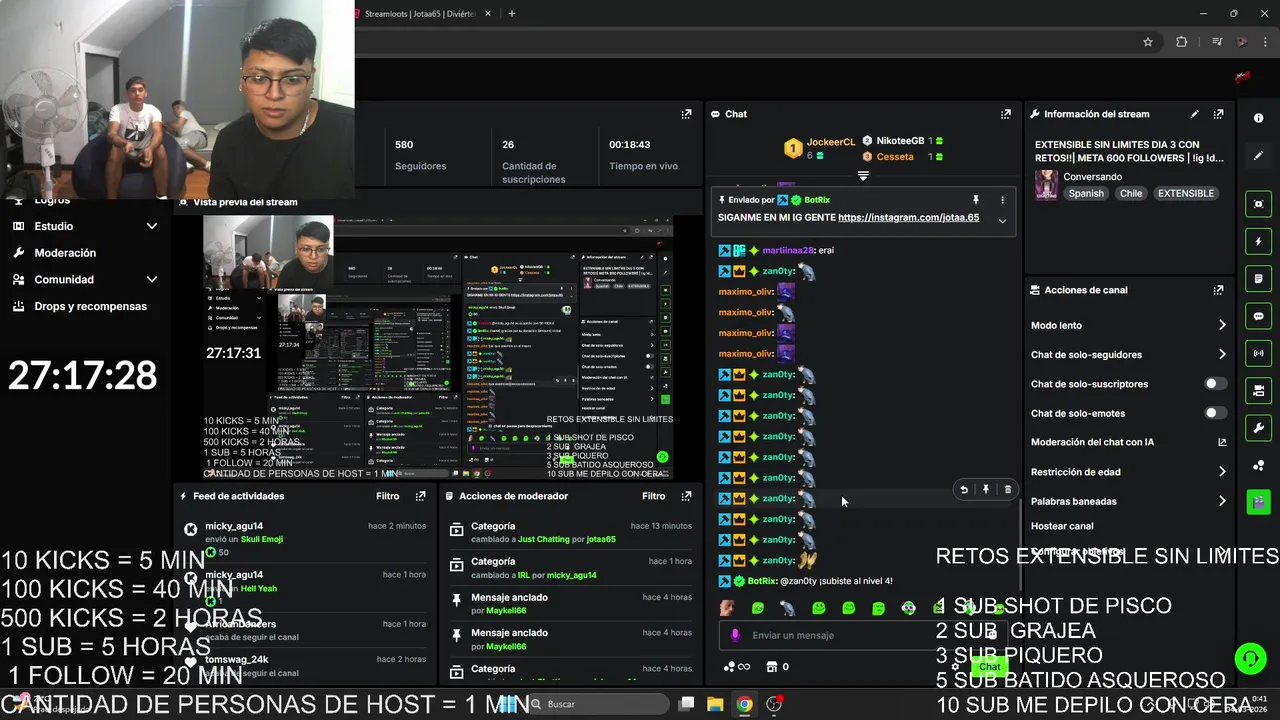Click the undo icon on hovered chat message
1280x720 pixels.
pyautogui.click(x=963, y=490)
